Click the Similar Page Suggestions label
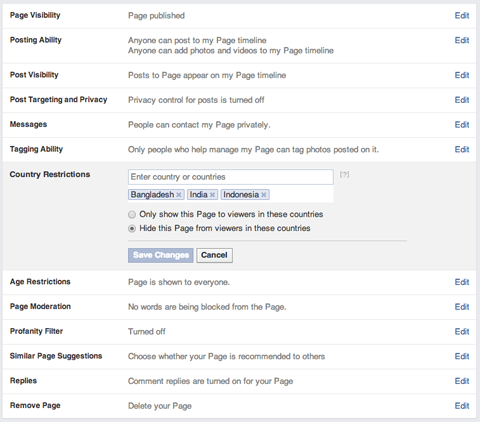 pos(56,356)
